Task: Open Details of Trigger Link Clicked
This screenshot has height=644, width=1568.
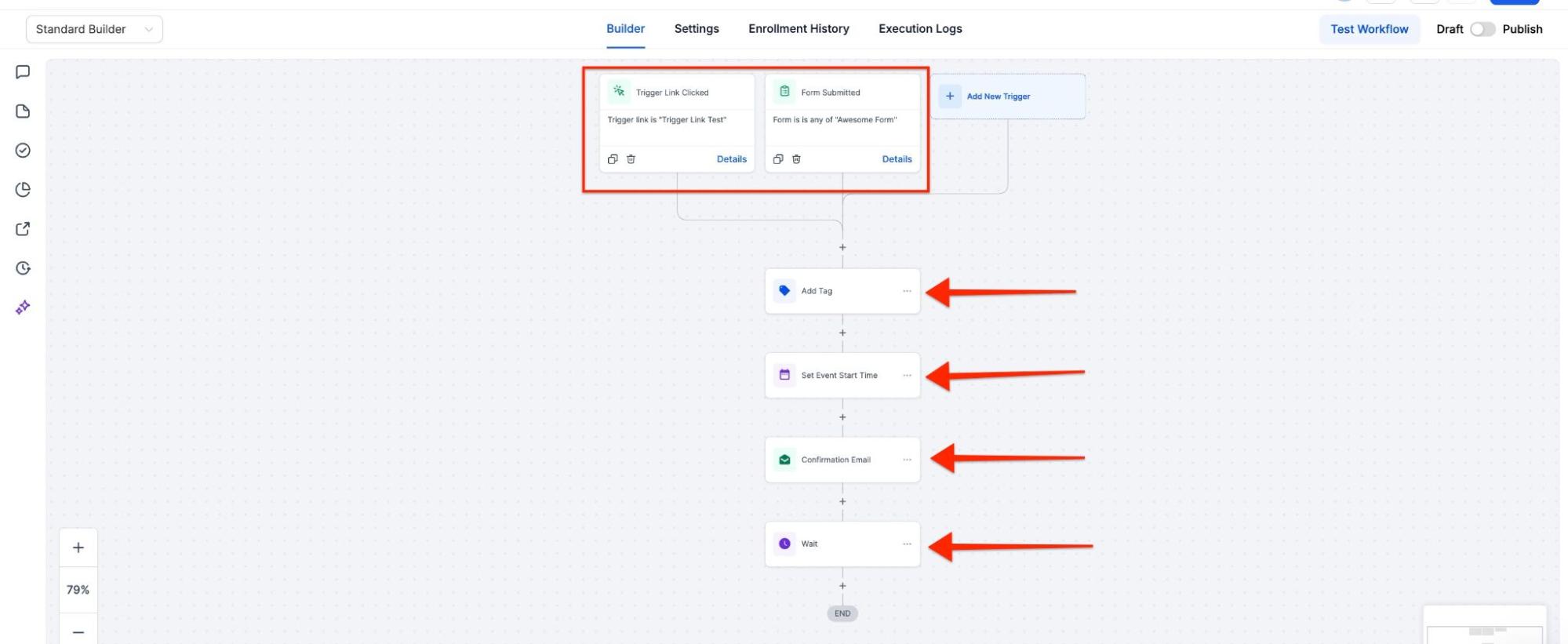Action: point(731,159)
